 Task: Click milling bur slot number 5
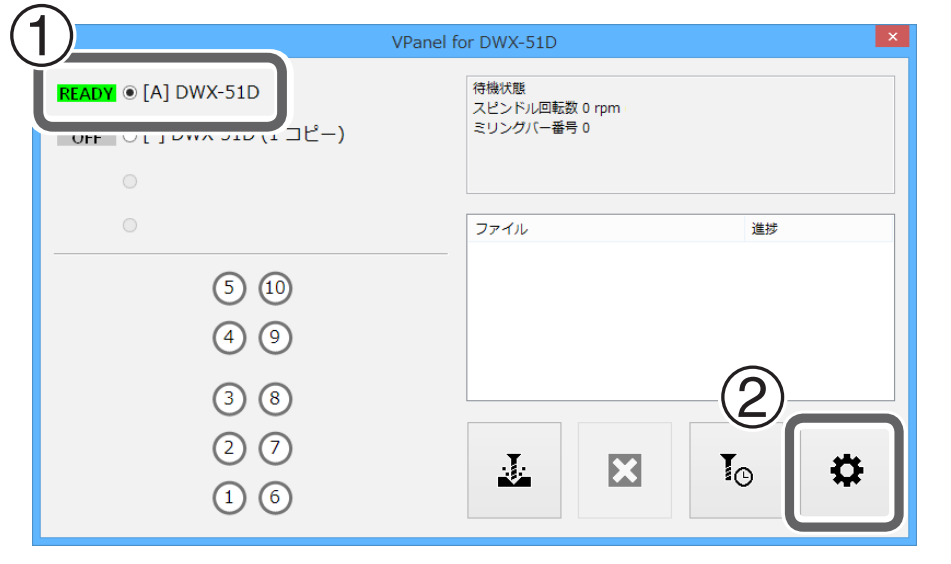[229, 288]
